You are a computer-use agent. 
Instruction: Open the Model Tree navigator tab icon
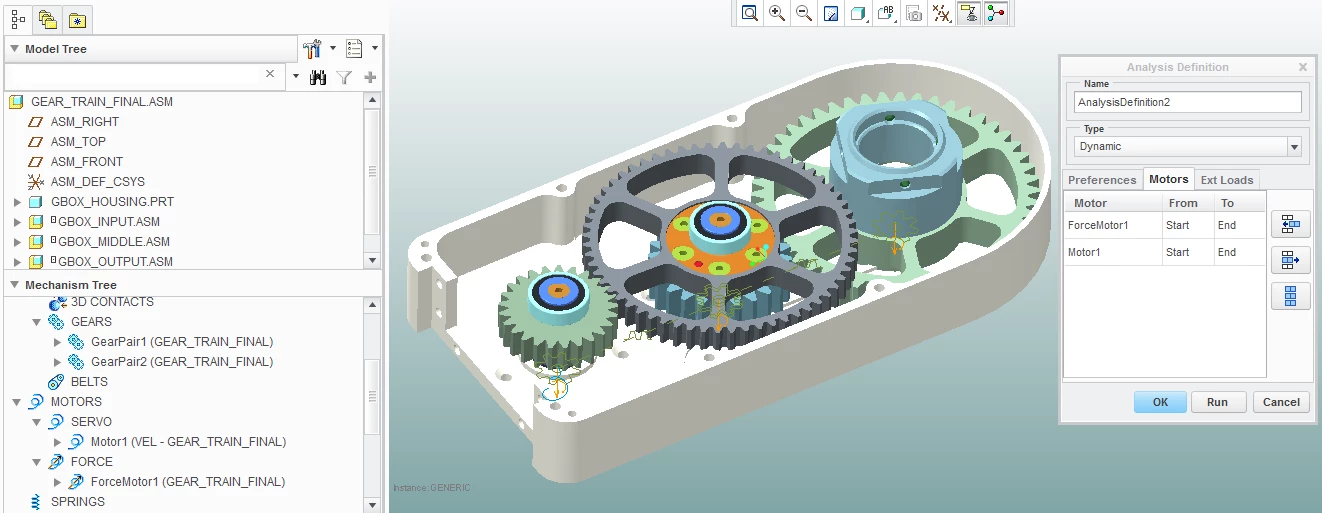18,18
